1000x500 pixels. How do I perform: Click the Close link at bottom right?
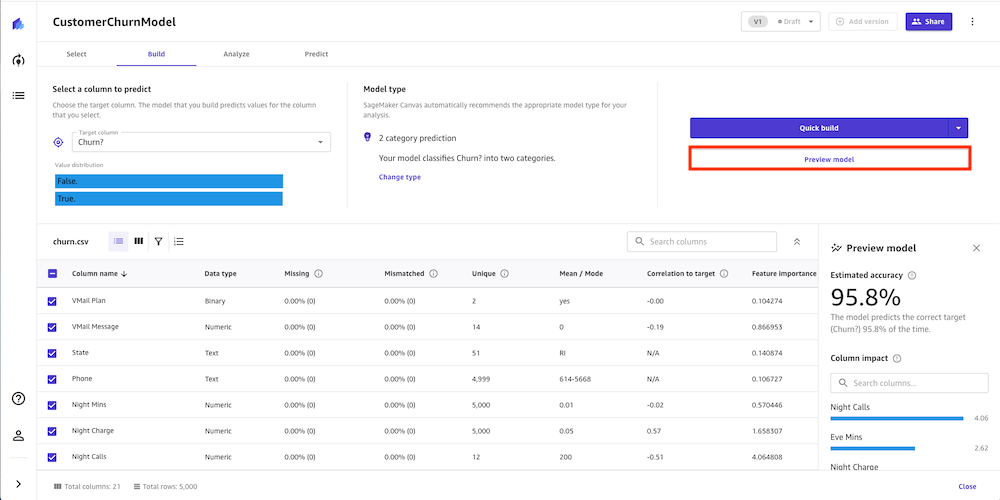(x=967, y=487)
